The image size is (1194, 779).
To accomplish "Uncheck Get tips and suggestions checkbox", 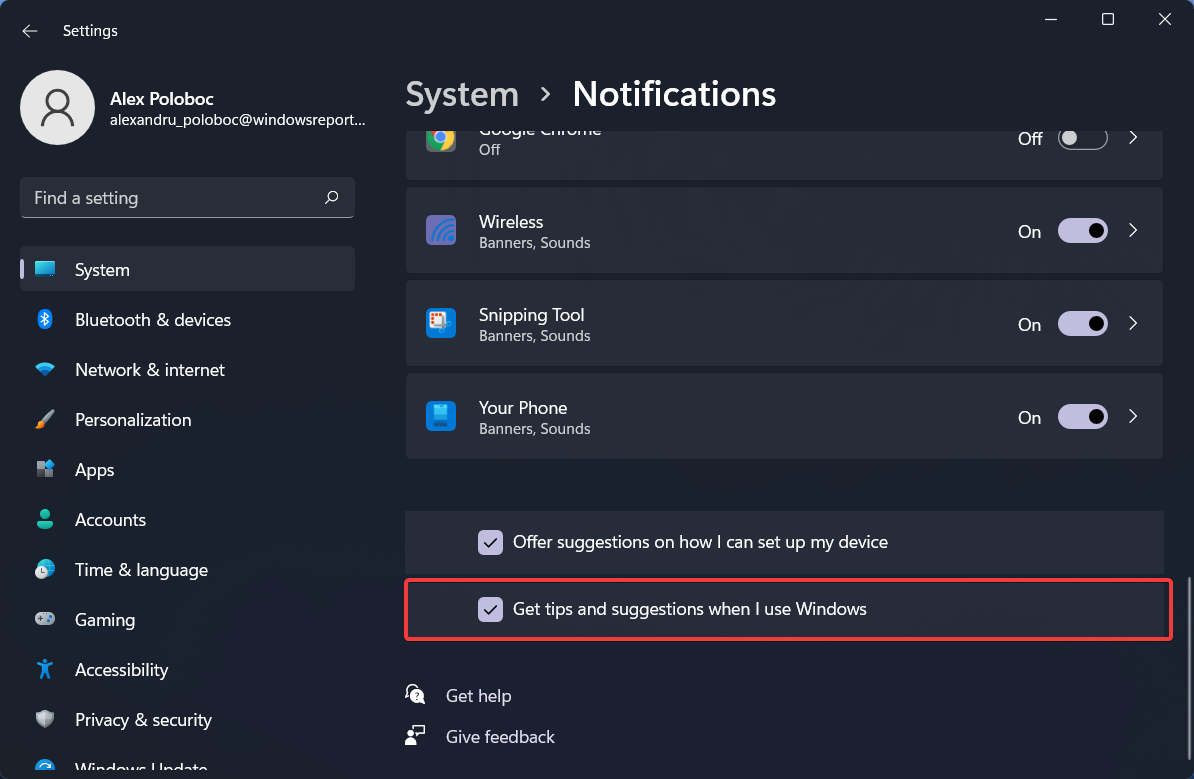I will (490, 609).
